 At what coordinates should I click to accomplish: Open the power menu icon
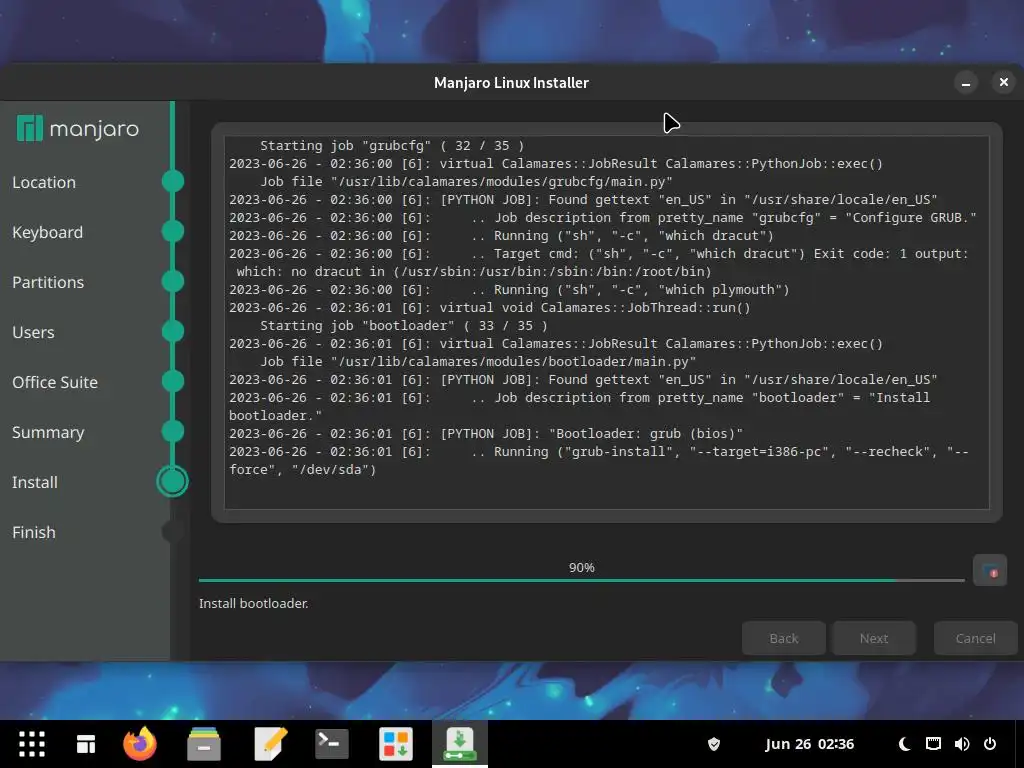point(990,744)
